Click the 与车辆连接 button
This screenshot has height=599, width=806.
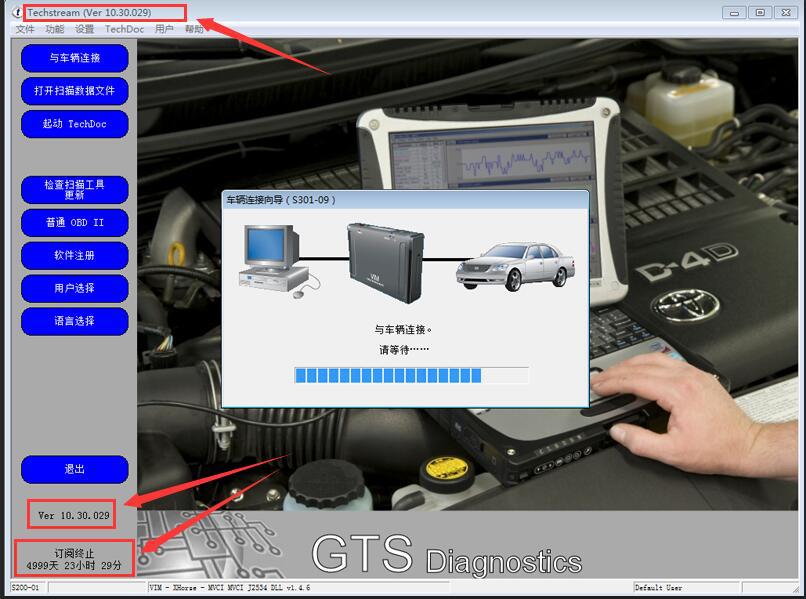click(x=75, y=58)
